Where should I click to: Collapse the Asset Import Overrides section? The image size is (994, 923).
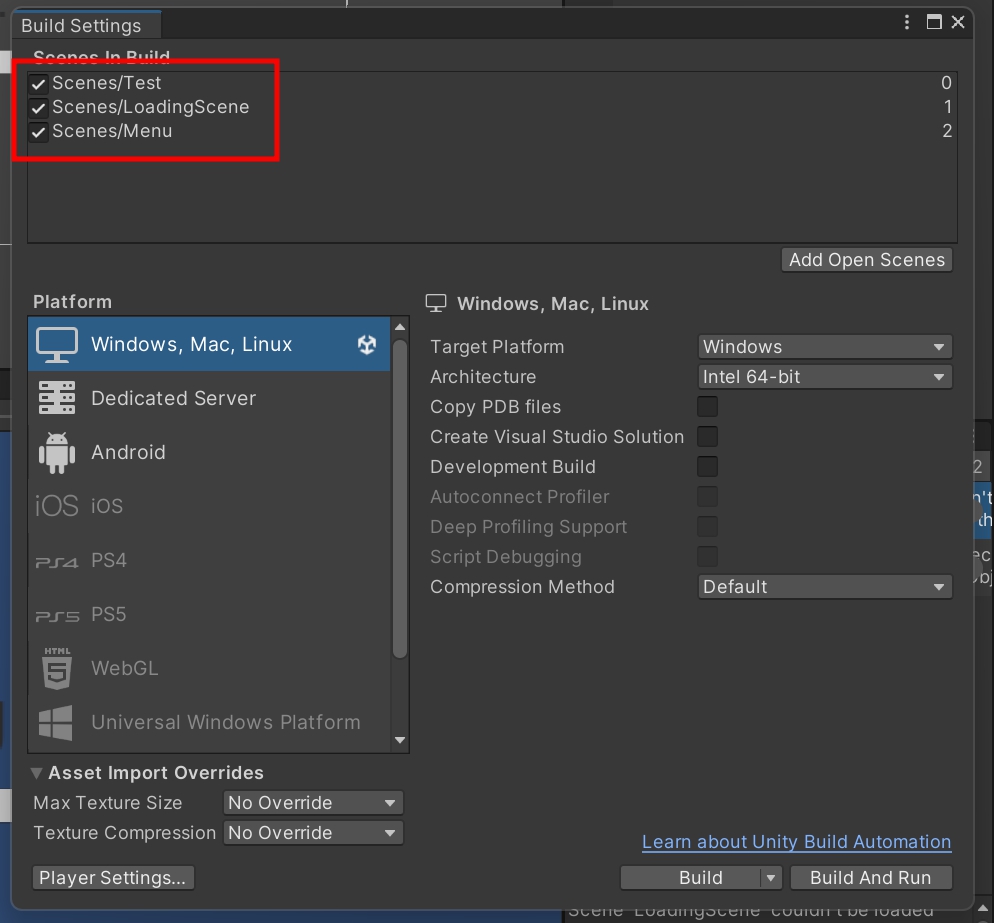(x=37, y=773)
